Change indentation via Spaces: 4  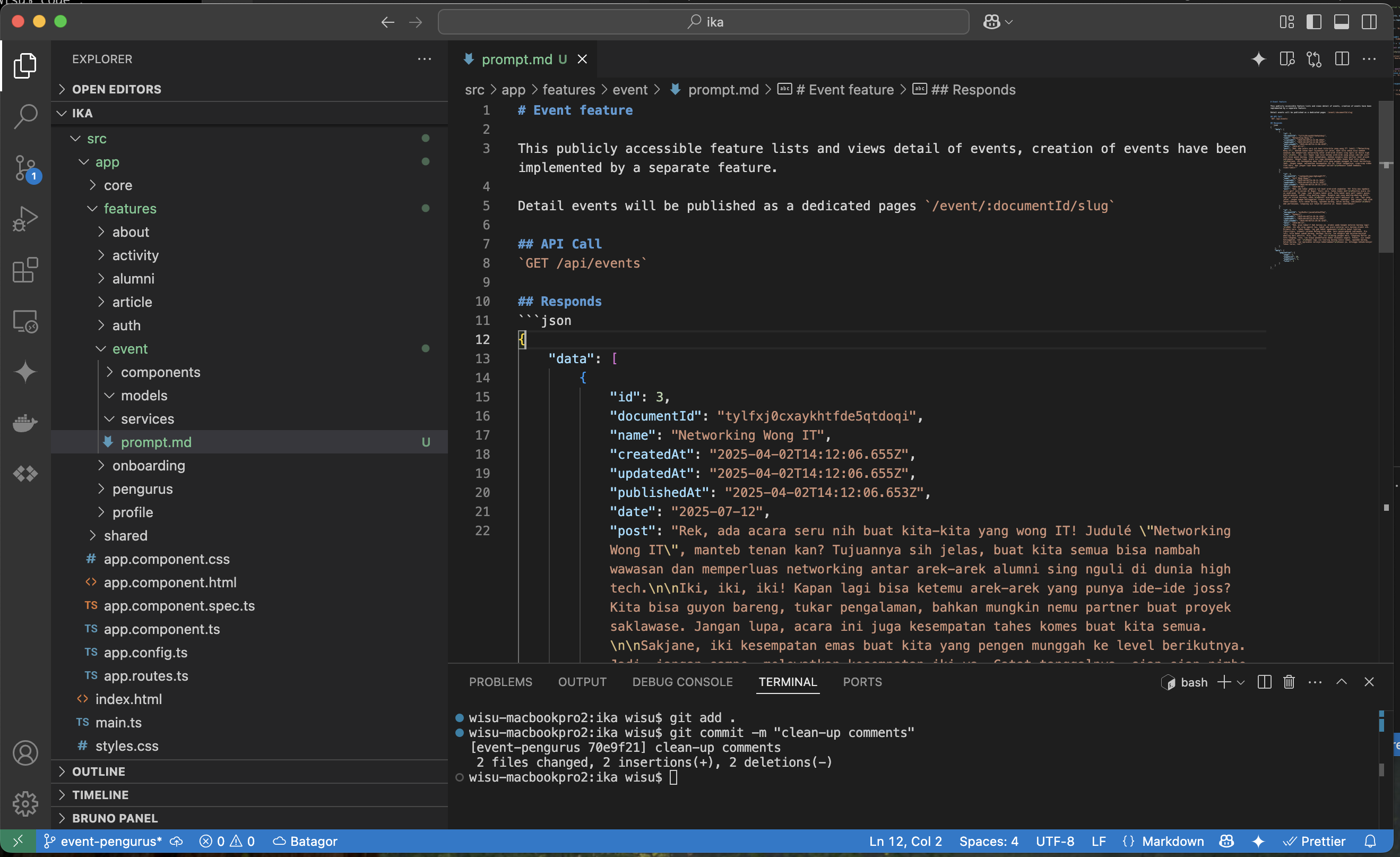click(989, 841)
